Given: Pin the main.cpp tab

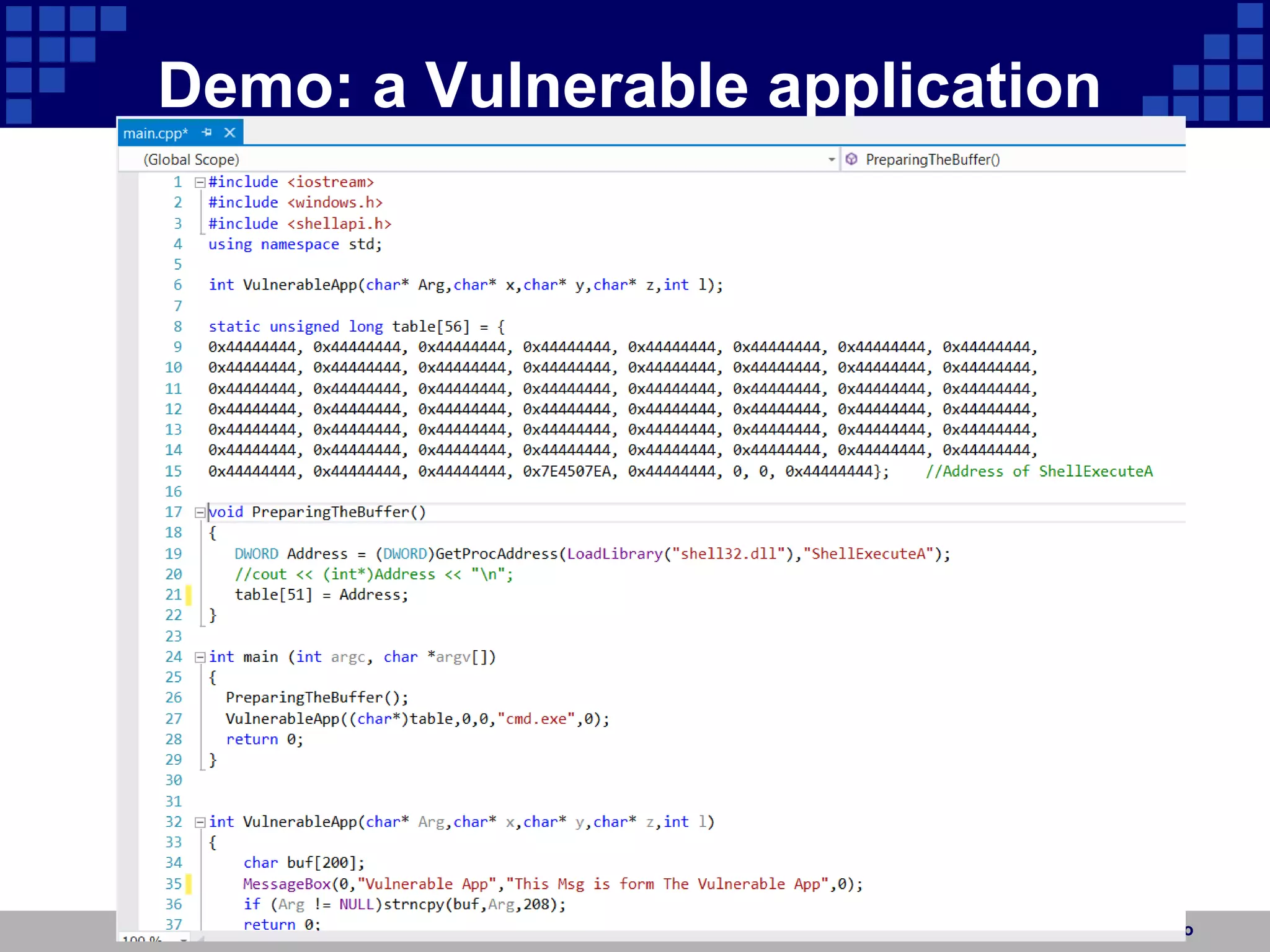Looking at the screenshot, I should pos(207,133).
